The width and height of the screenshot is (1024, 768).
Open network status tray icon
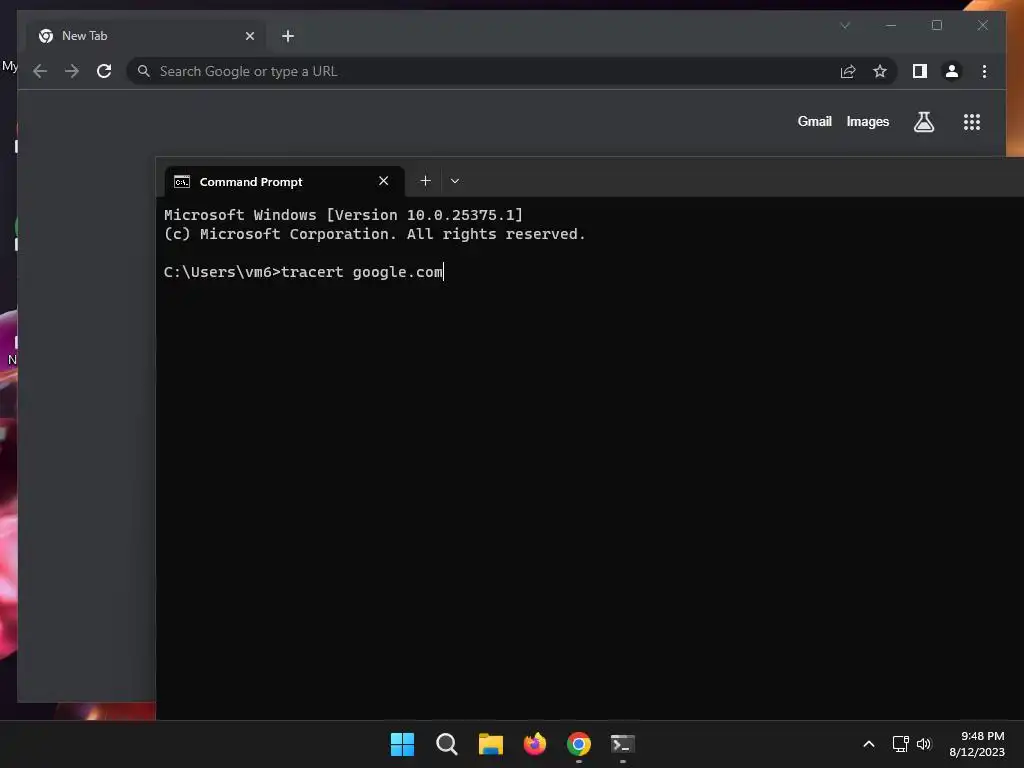click(x=901, y=744)
